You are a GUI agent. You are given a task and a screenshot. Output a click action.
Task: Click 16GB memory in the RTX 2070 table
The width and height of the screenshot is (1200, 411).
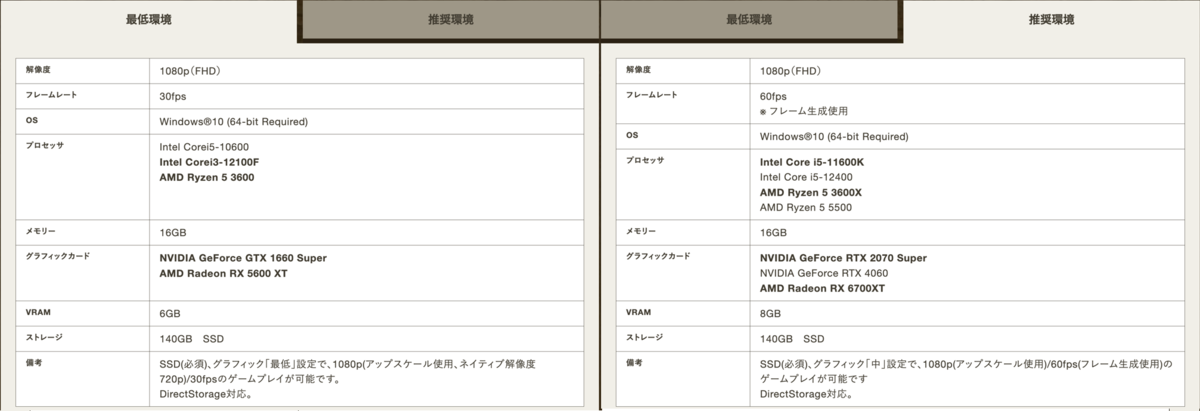pos(773,232)
